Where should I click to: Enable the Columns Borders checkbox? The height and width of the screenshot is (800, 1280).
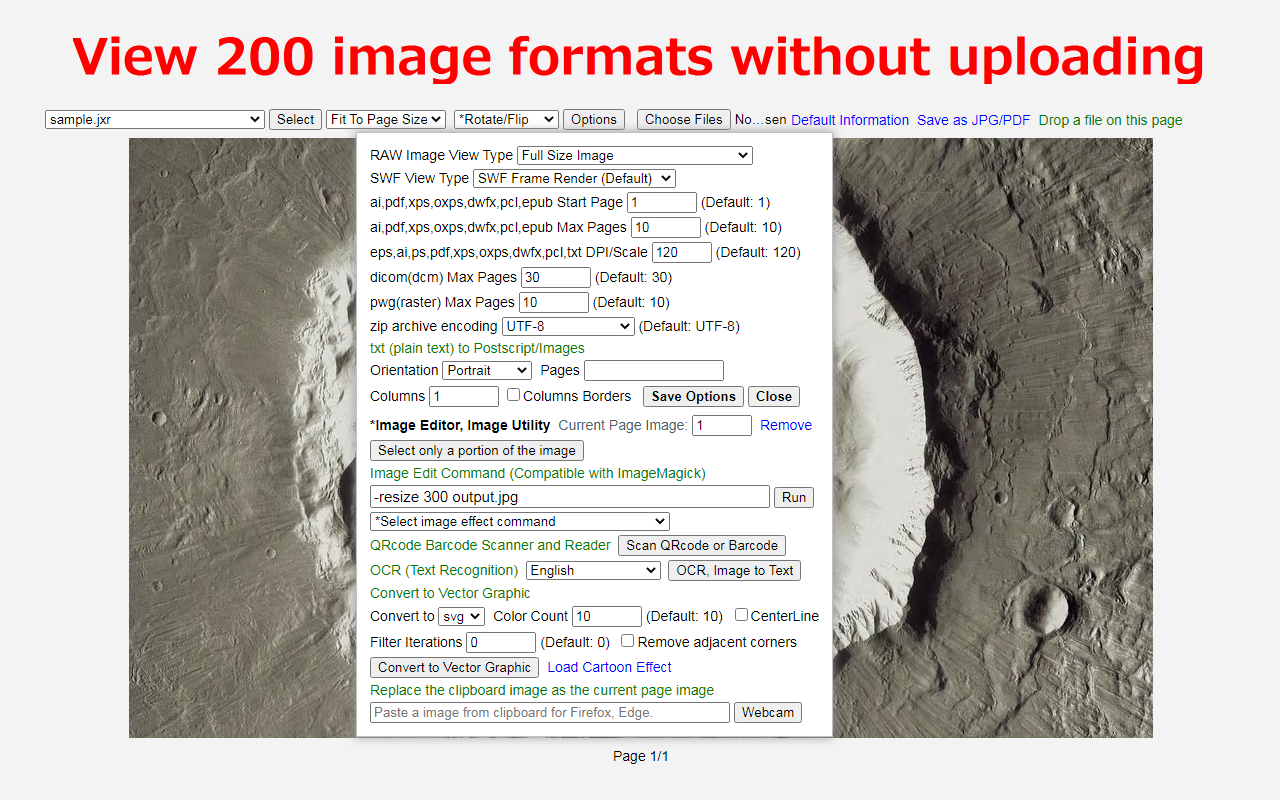coord(514,395)
